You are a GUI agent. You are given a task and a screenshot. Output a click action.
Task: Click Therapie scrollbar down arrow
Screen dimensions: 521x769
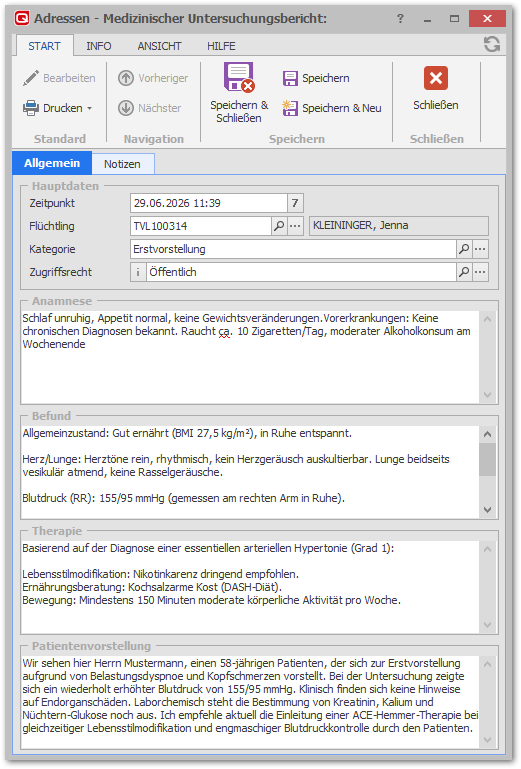488,625
